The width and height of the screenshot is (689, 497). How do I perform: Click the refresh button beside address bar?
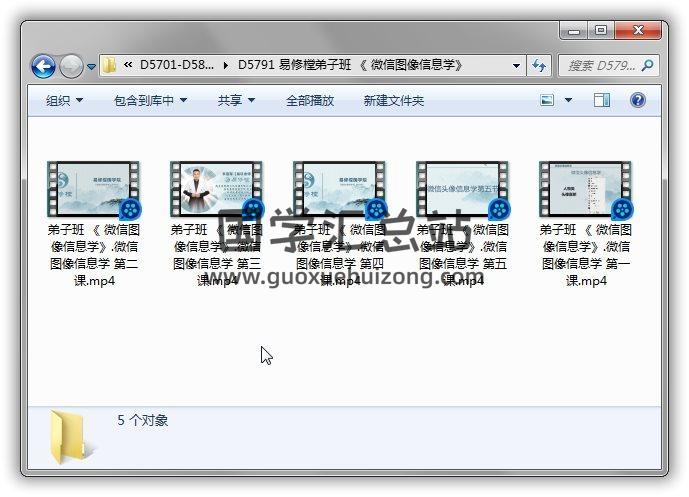click(540, 66)
